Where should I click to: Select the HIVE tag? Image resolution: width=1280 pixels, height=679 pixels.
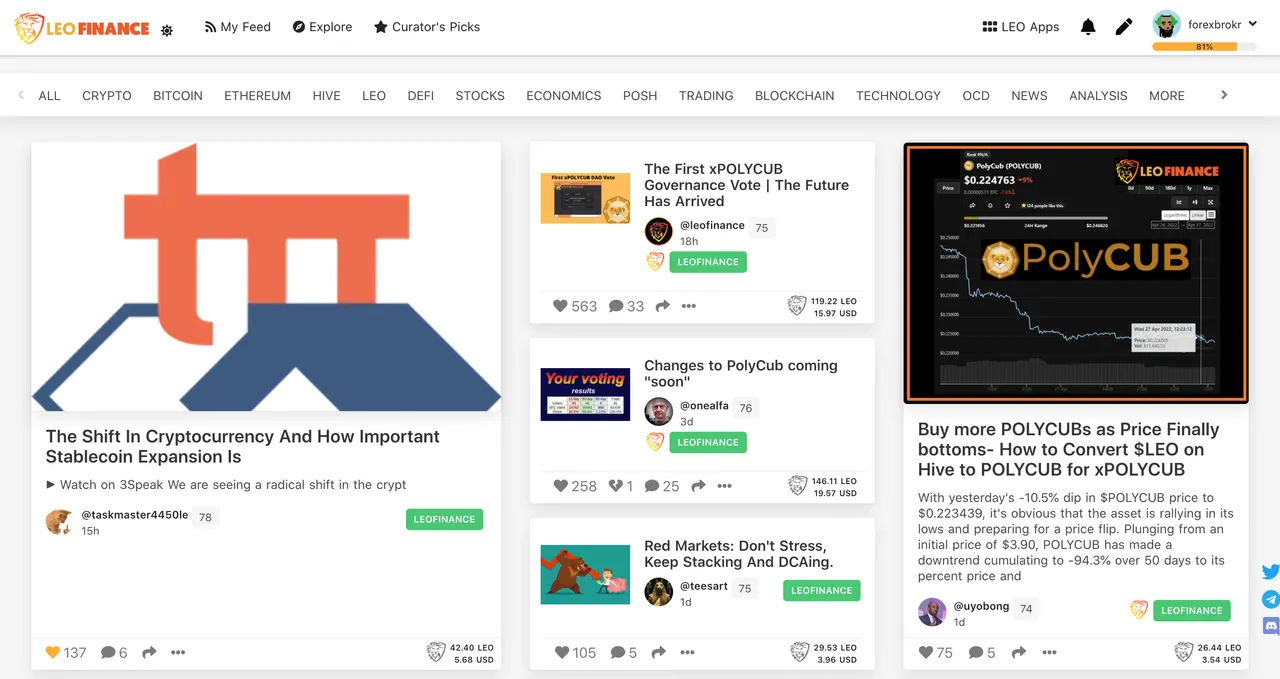tap(326, 96)
